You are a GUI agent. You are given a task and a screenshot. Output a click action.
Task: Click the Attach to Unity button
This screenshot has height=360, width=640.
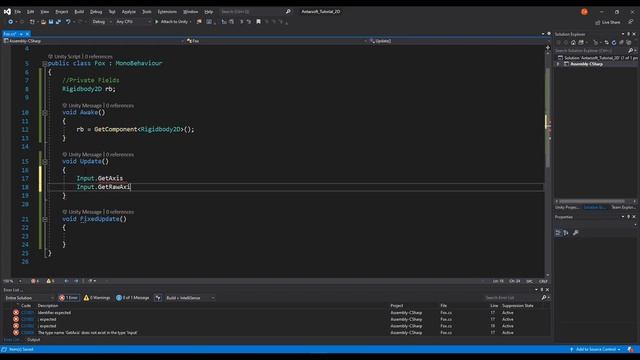[x=173, y=22]
